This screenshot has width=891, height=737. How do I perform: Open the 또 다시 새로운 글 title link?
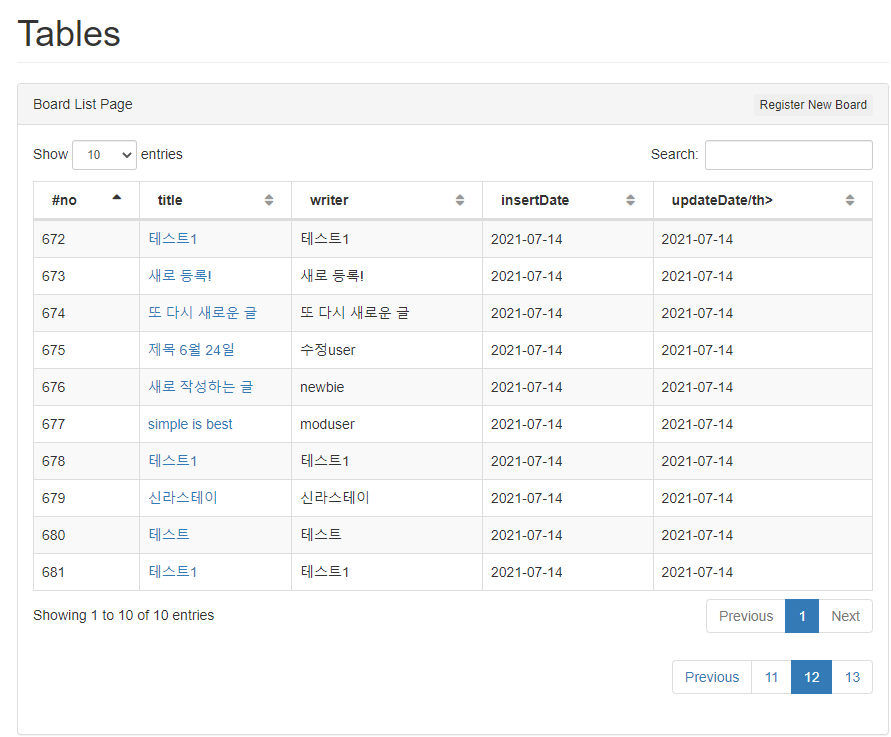coord(202,313)
